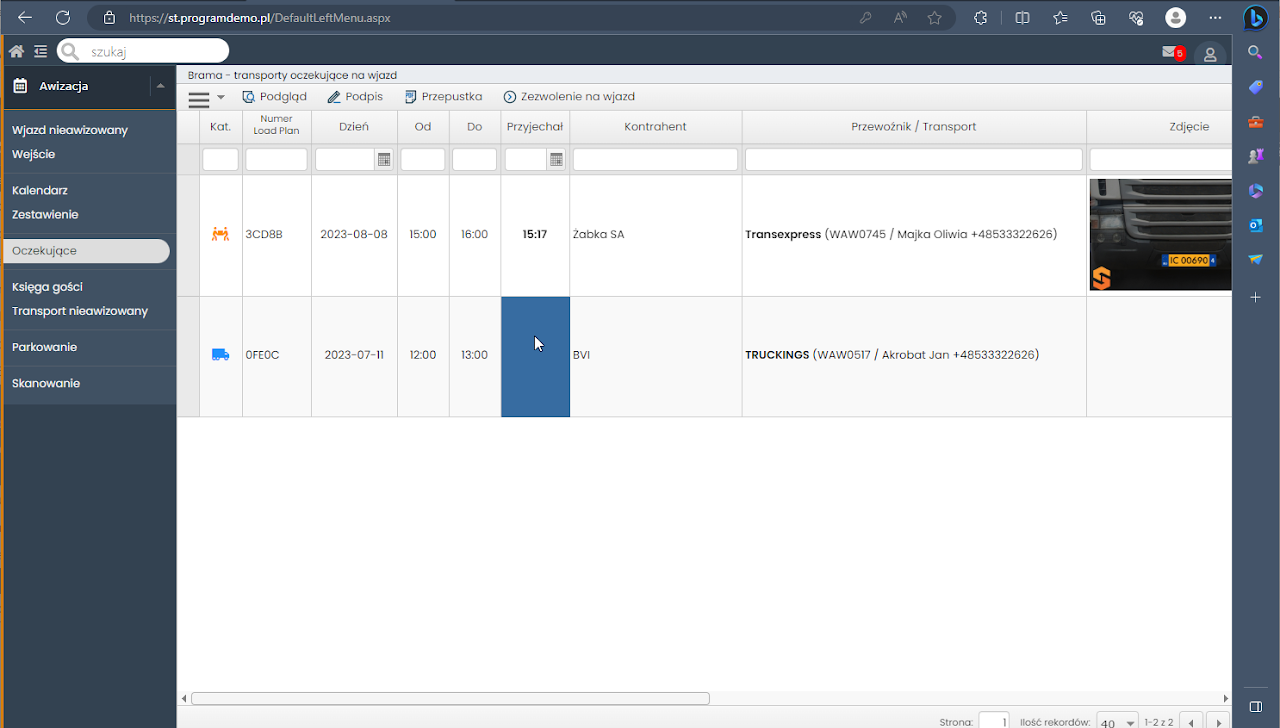Image resolution: width=1280 pixels, height=728 pixels.
Task: Open Księga gości from the sidebar
Action: coord(47,287)
